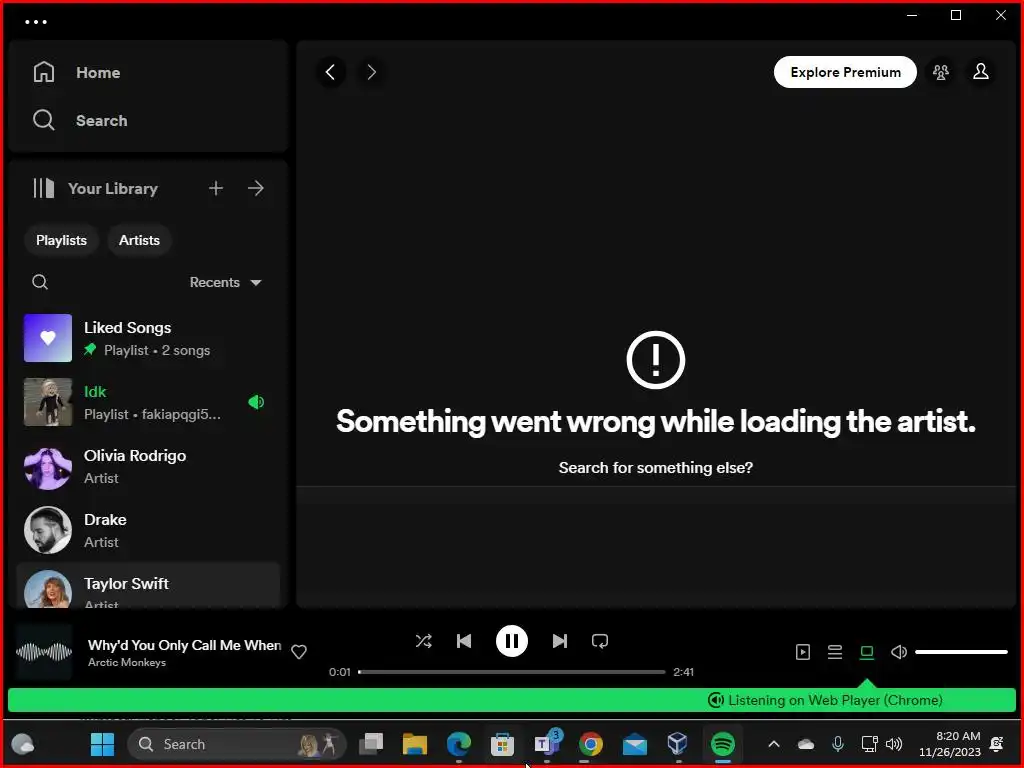Click the Spotify taskbar icon
Screen dimensions: 1024x768
tap(722, 744)
